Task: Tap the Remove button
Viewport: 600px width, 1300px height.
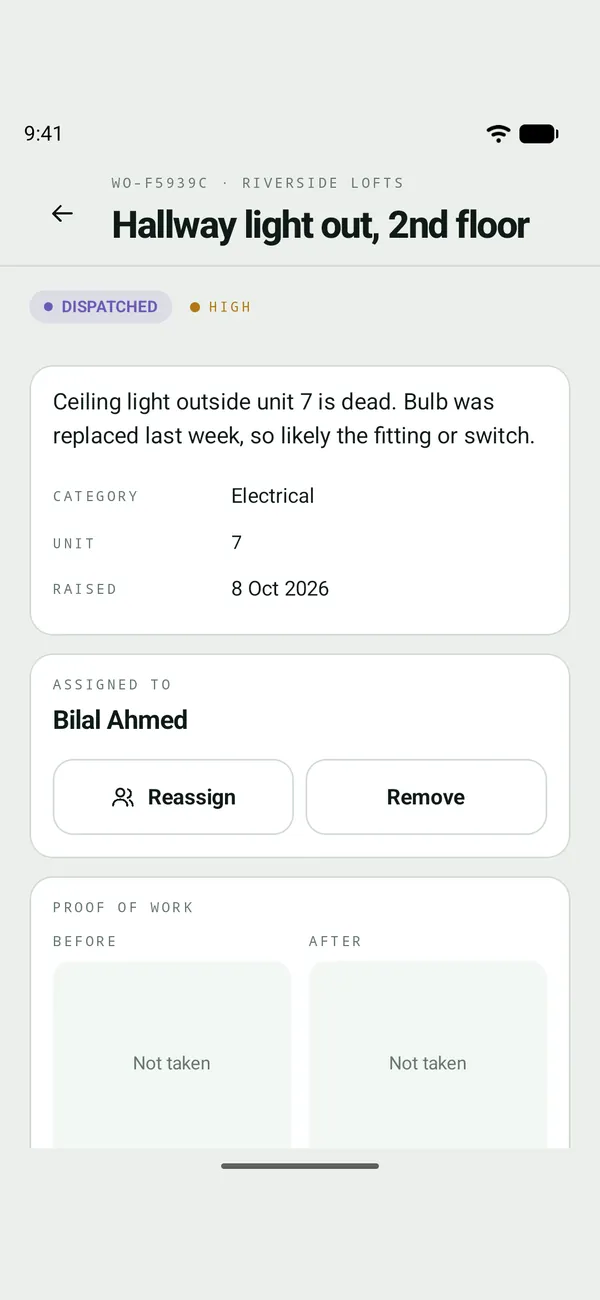Action: click(426, 797)
